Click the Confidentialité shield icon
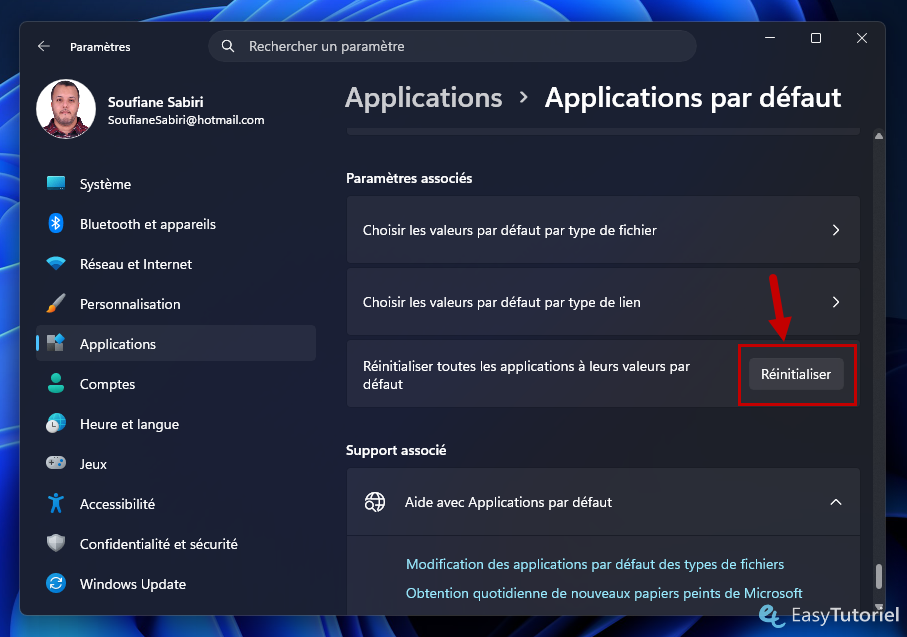Screen dimensions: 907x637 tap(56, 543)
